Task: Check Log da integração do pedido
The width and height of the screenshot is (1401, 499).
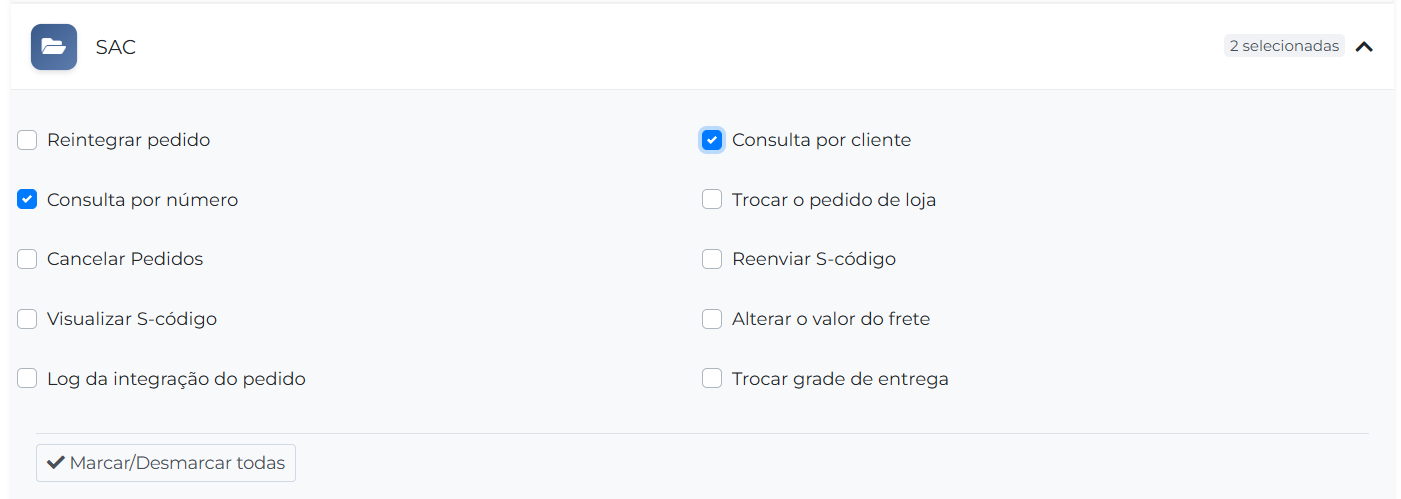Action: coord(27,379)
